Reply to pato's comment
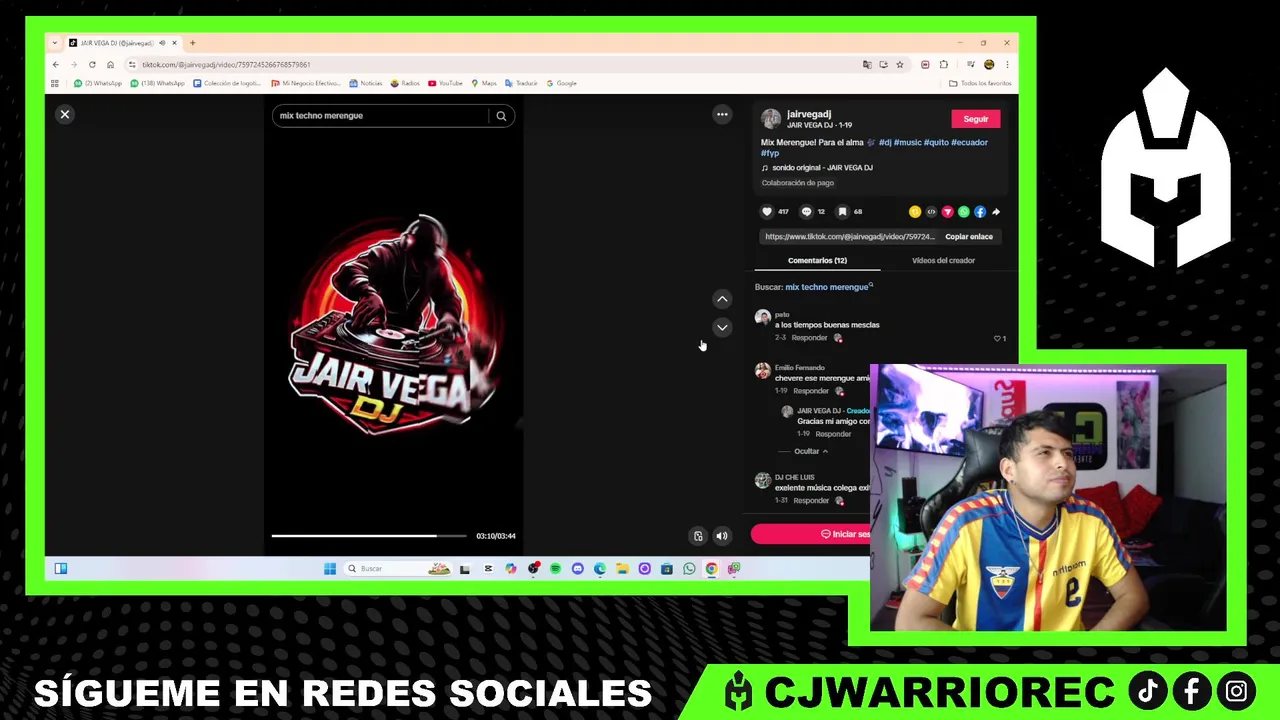The width and height of the screenshot is (1280, 720). point(809,338)
